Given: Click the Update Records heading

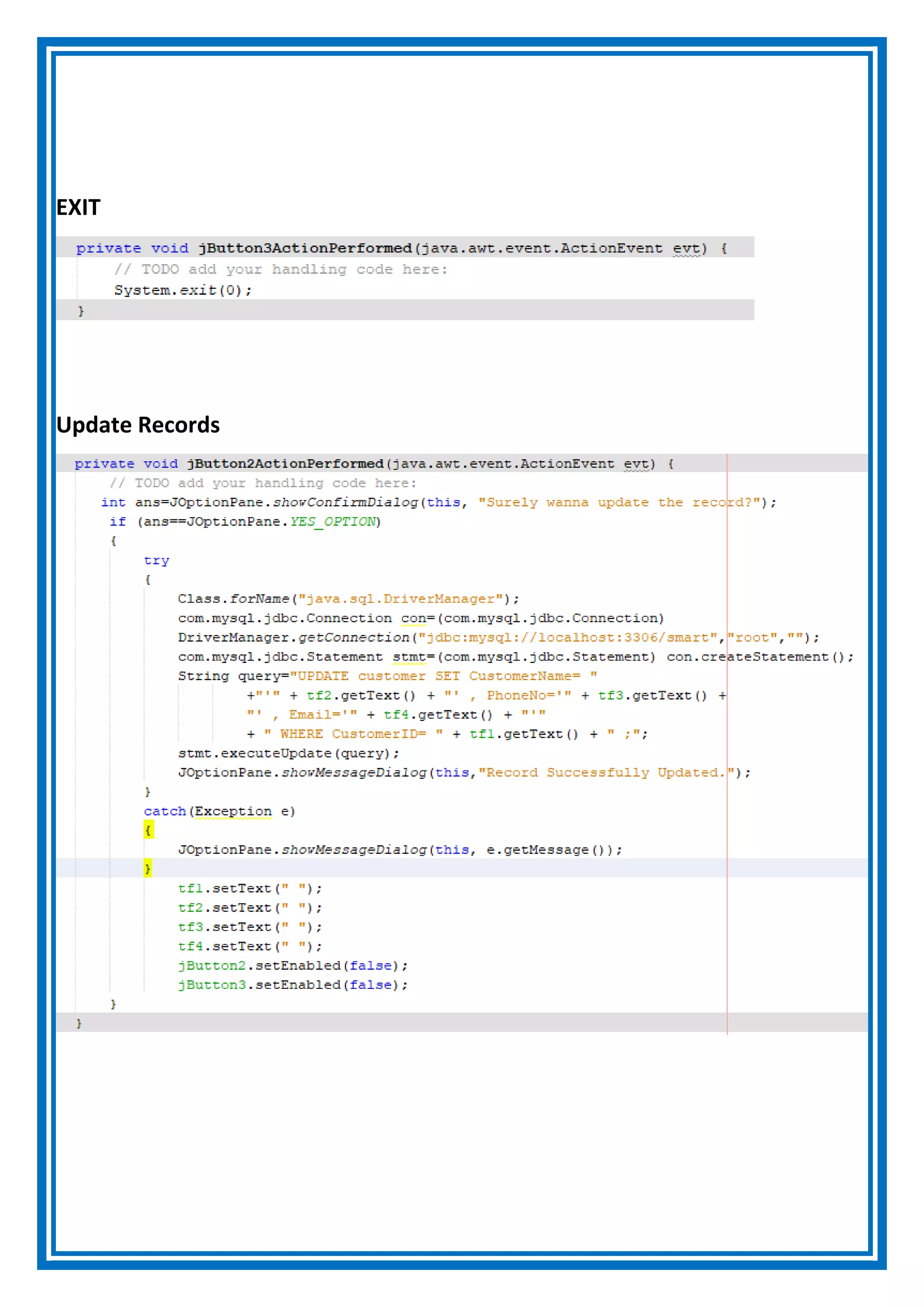Looking at the screenshot, I should pos(138,425).
